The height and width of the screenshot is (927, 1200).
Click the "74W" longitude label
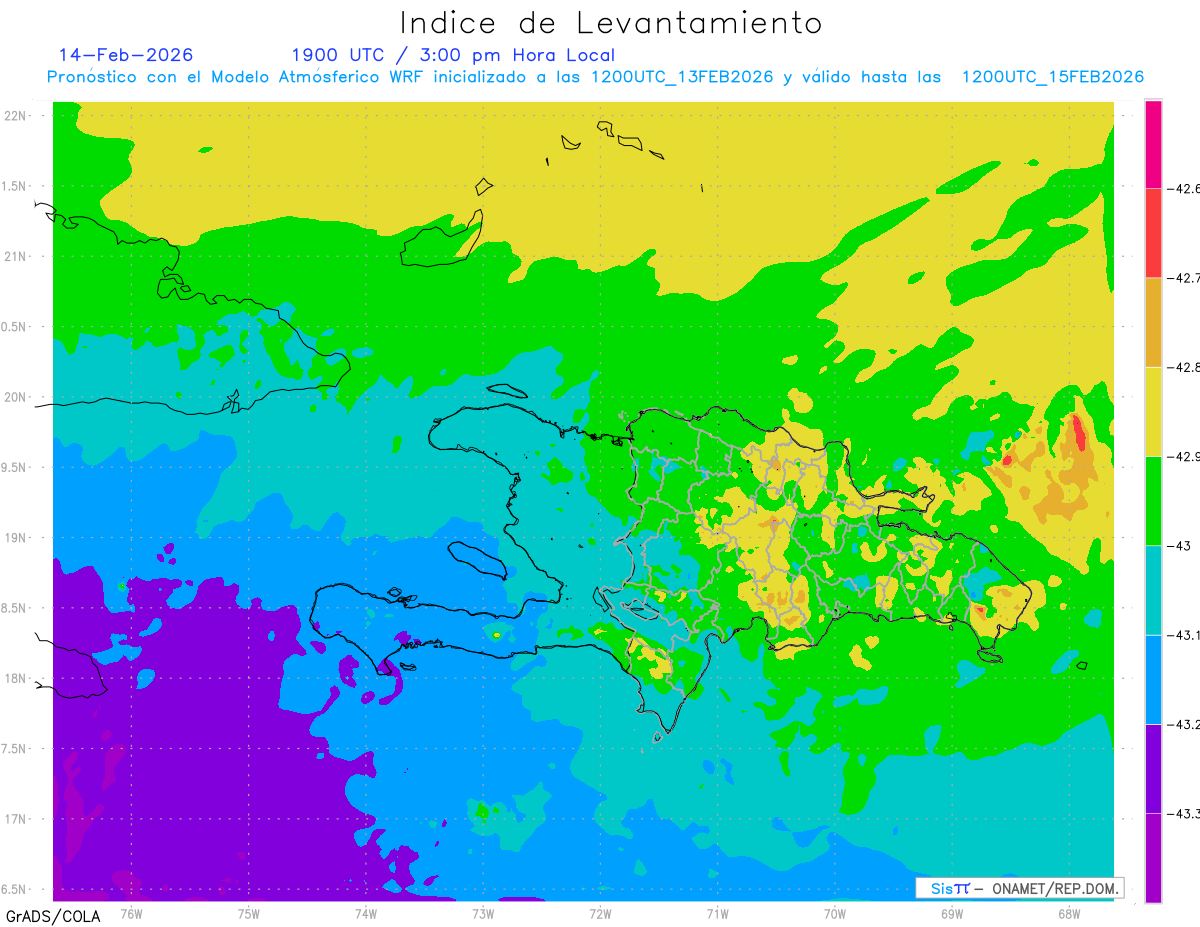366,914
